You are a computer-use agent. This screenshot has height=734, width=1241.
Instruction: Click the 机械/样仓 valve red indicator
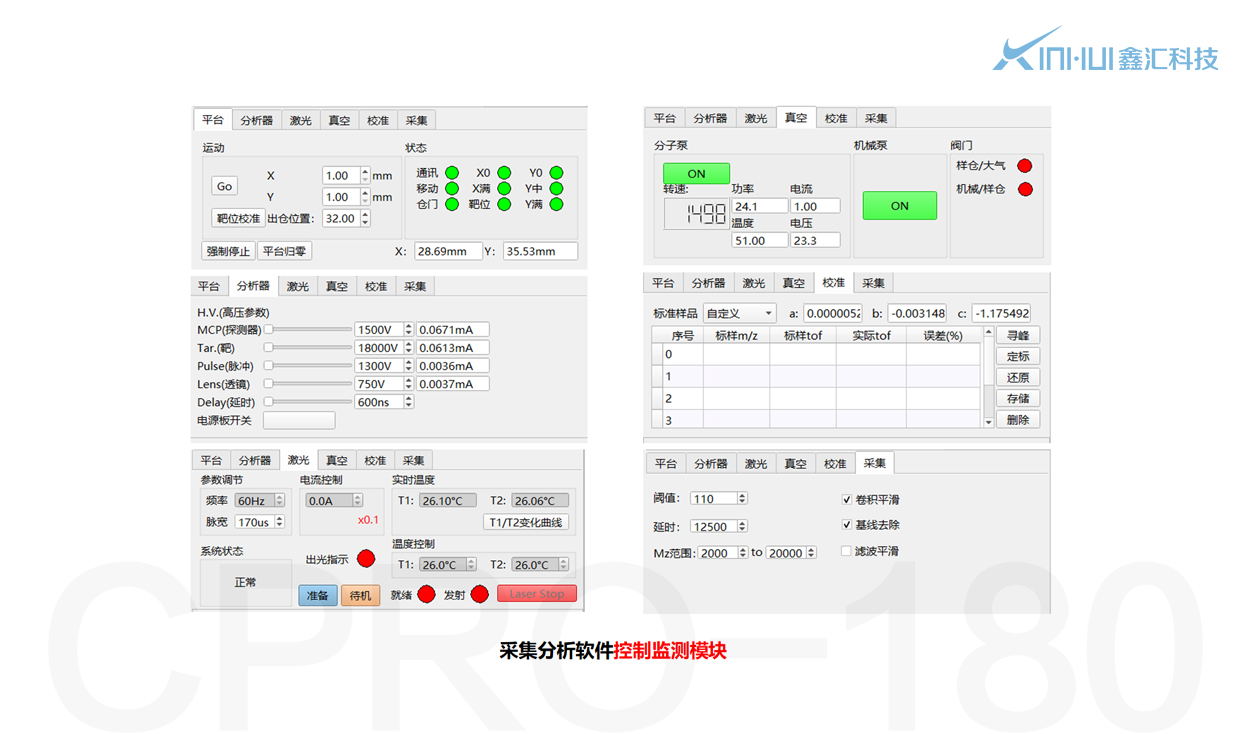coord(1024,189)
